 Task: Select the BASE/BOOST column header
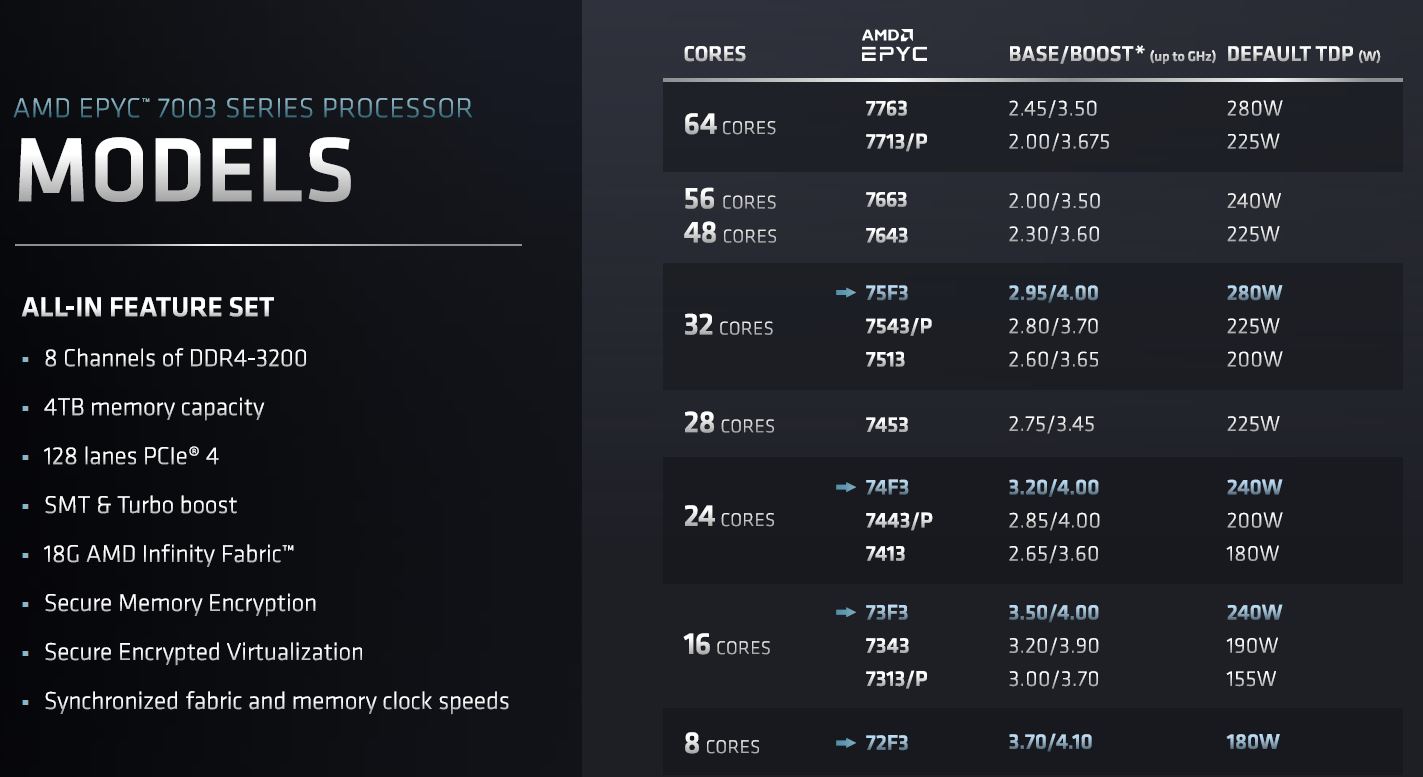point(1076,54)
